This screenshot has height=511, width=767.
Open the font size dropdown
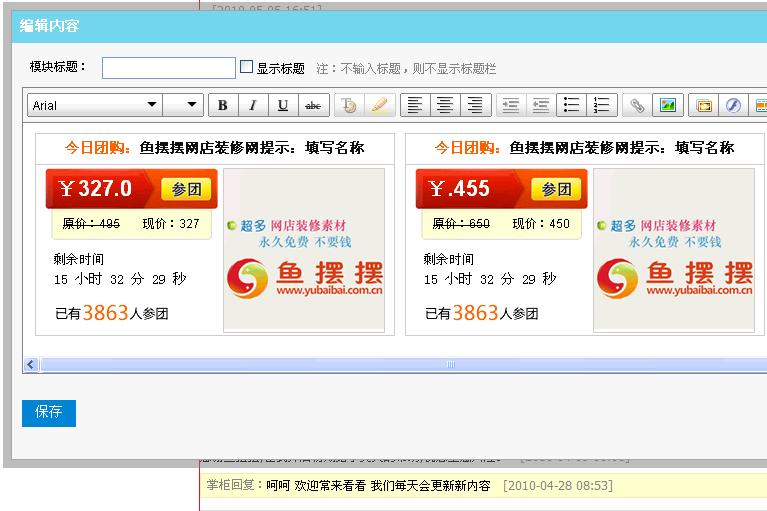tap(183, 105)
